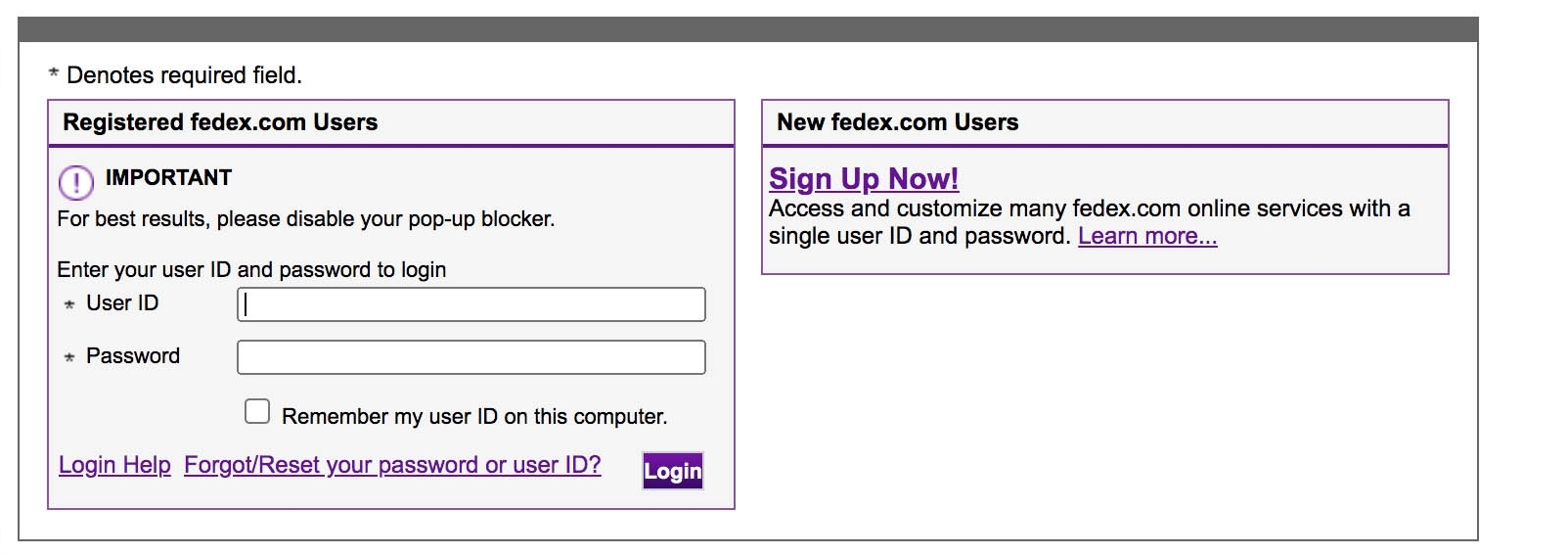Click the IMPORTANT exclamation mark icon

coord(76,182)
